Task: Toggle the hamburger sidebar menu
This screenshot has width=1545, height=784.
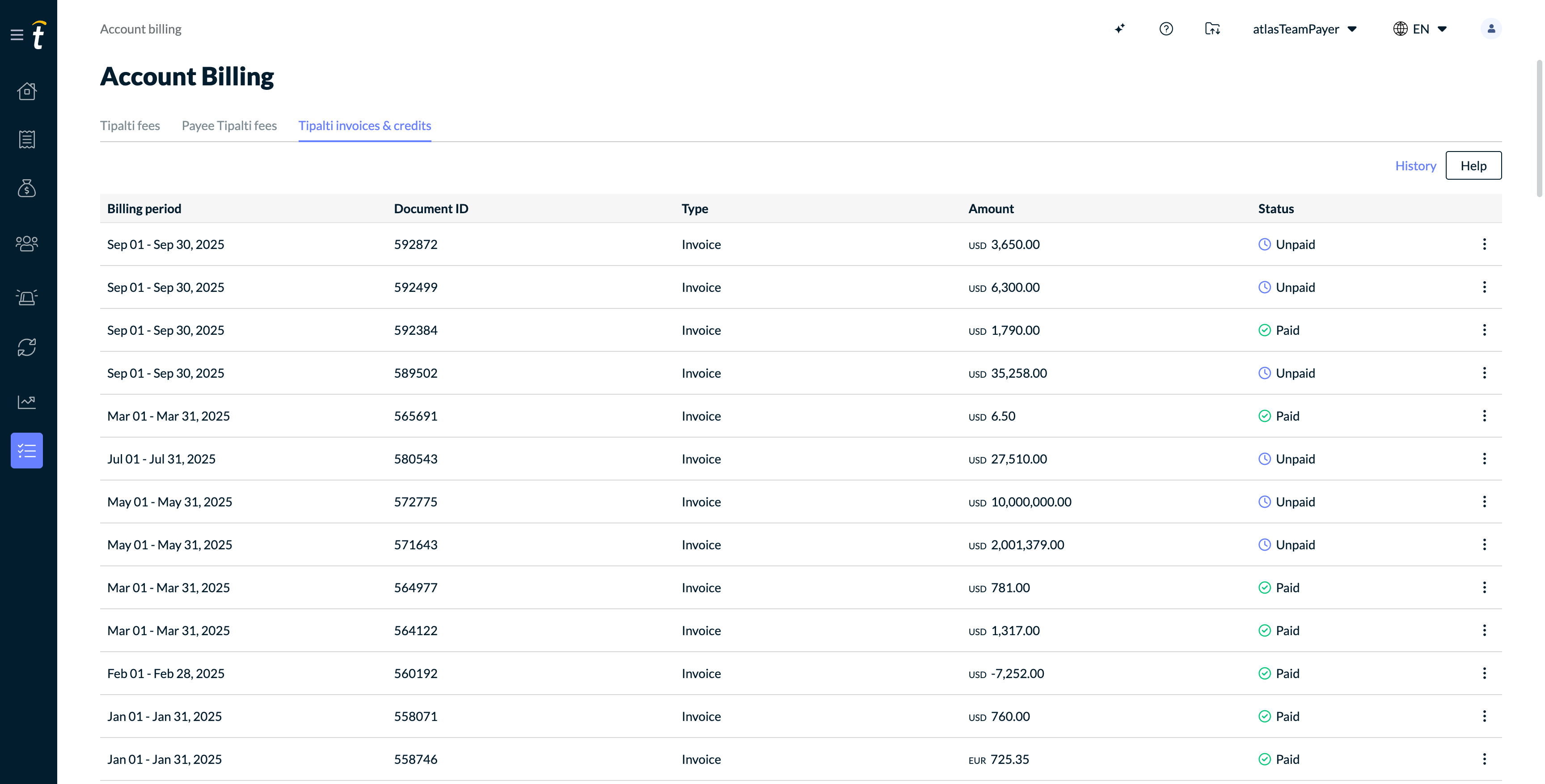Action: point(17,35)
